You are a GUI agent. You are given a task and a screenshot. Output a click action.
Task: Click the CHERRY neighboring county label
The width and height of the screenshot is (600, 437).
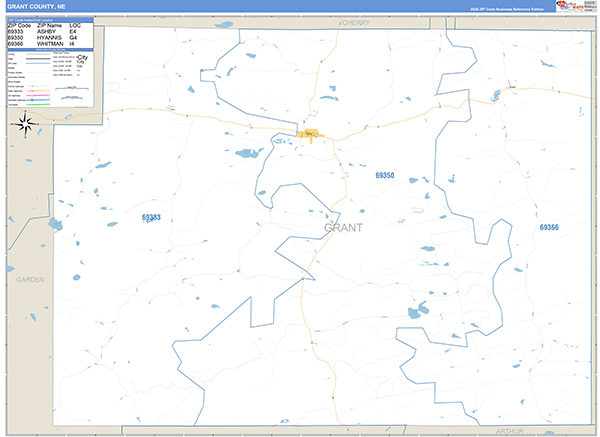point(355,21)
